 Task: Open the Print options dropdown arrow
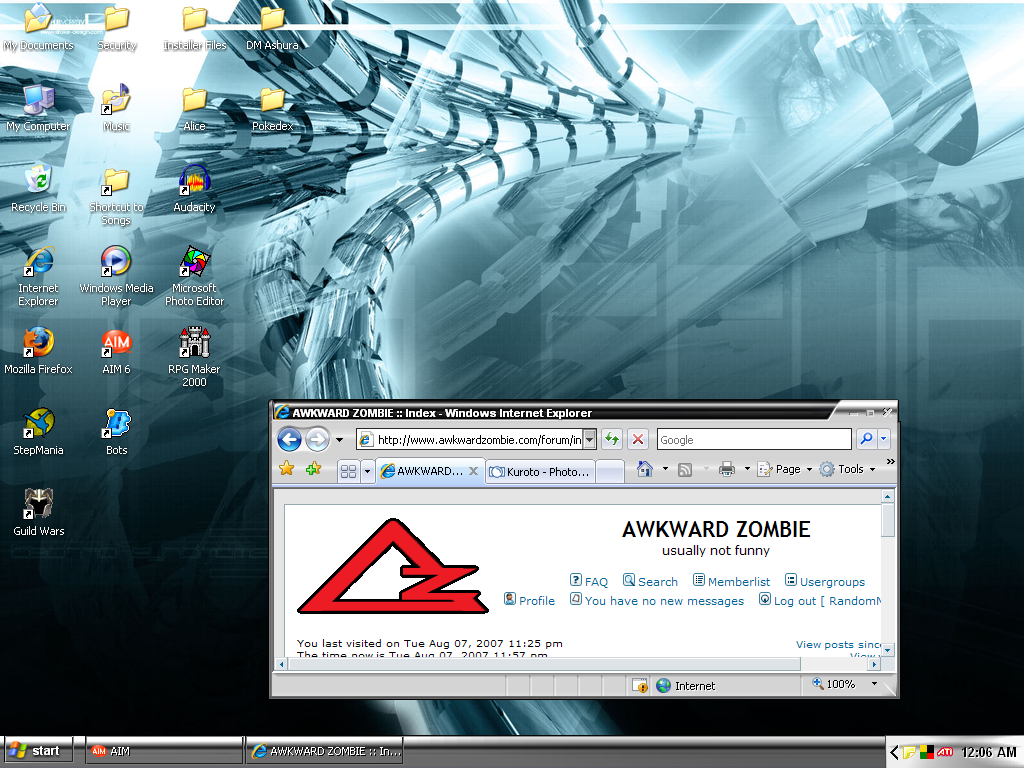click(747, 469)
